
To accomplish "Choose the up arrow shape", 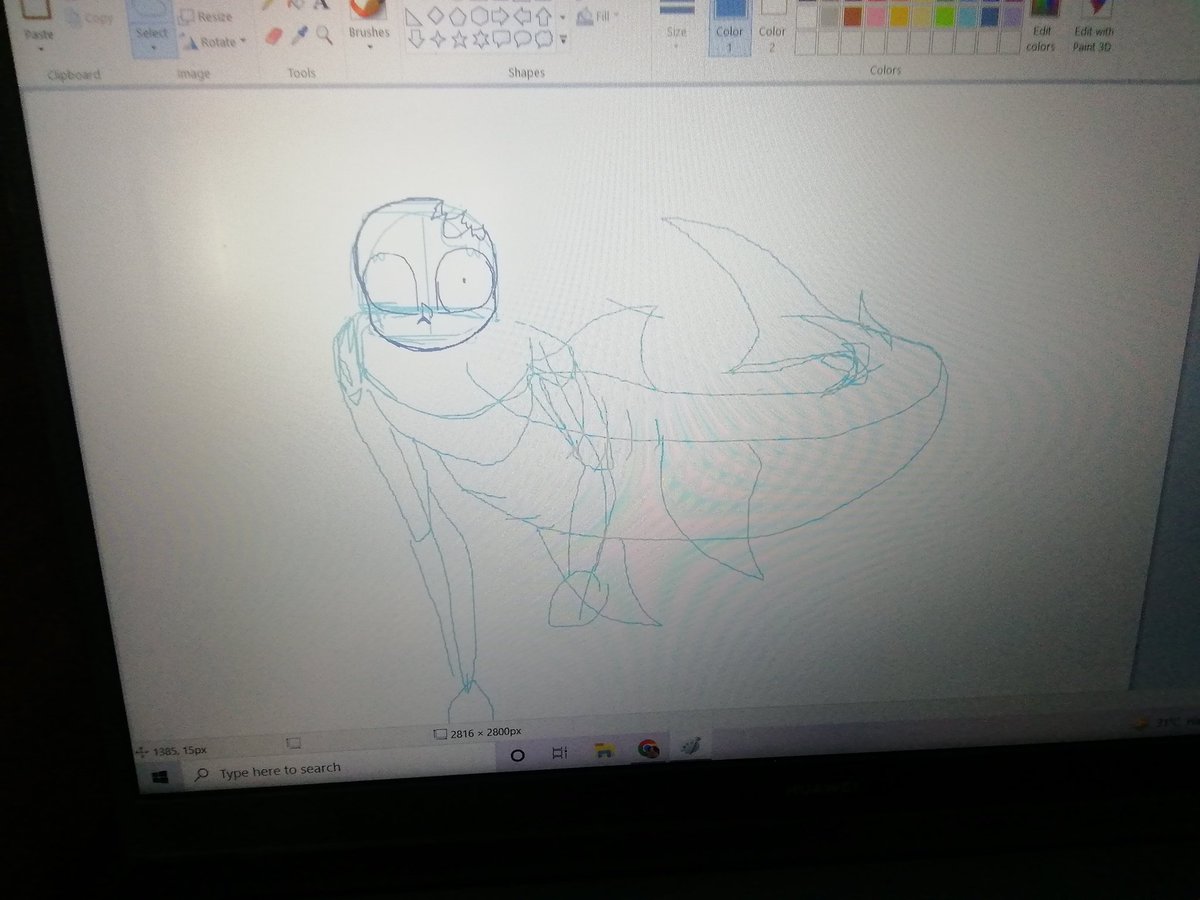I will (542, 16).
